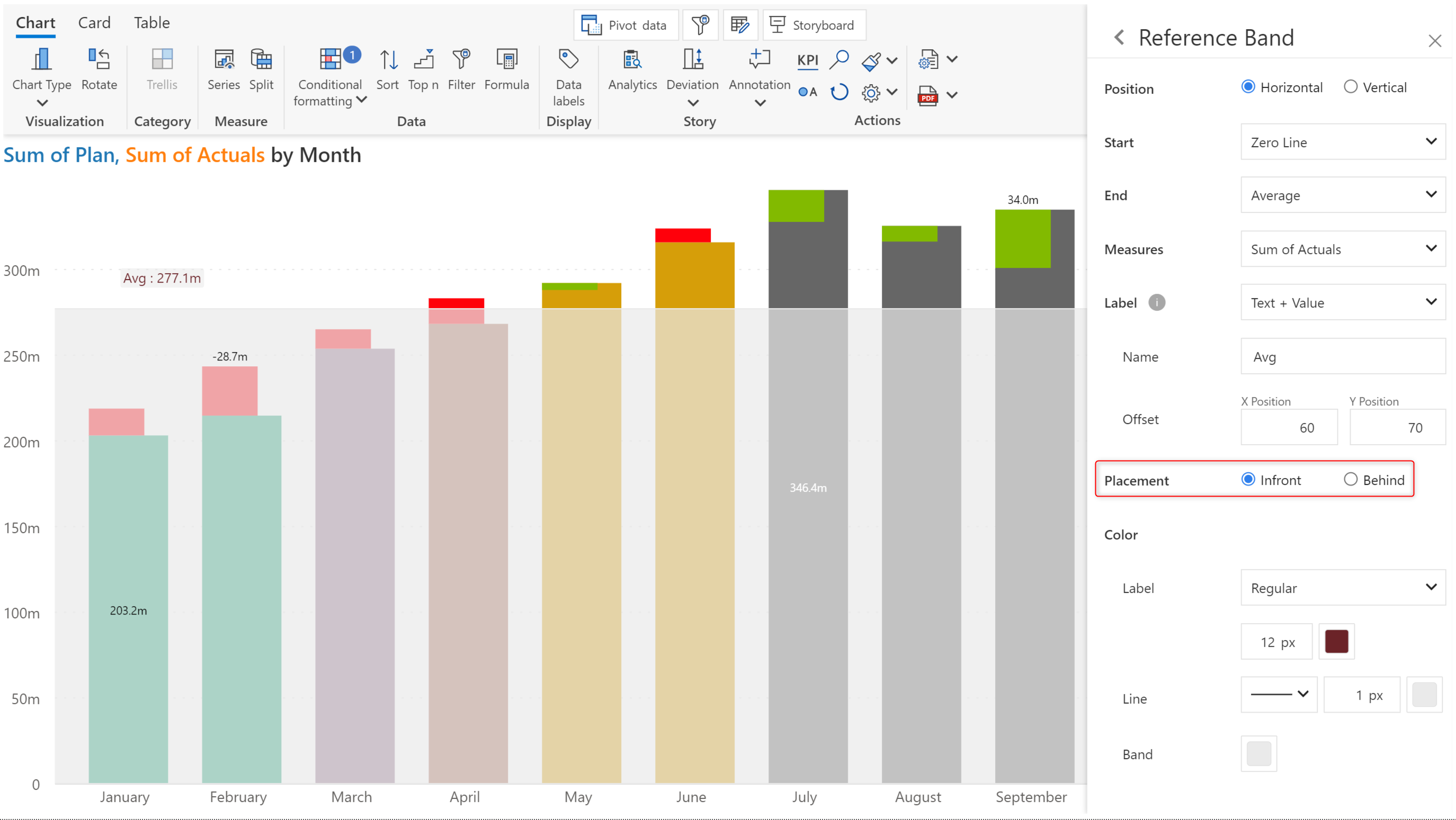Select Vertical position option
Screen dimensions: 1456x820
point(1350,87)
